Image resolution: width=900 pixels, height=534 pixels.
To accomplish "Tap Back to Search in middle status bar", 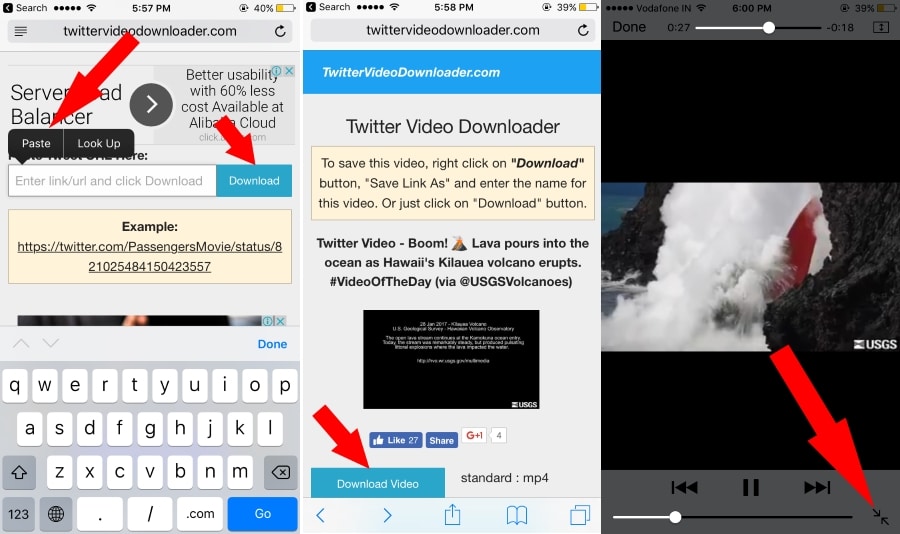I will pos(328,7).
